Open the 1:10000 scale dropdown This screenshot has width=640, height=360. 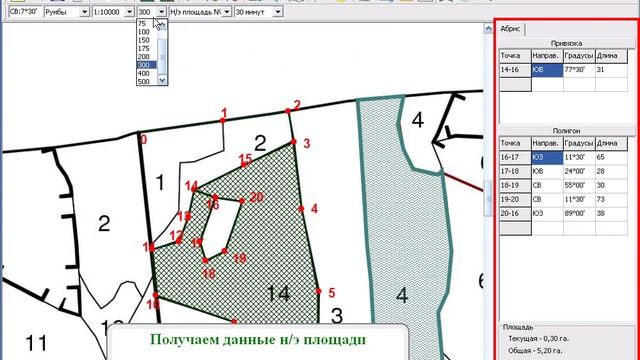click(129, 12)
